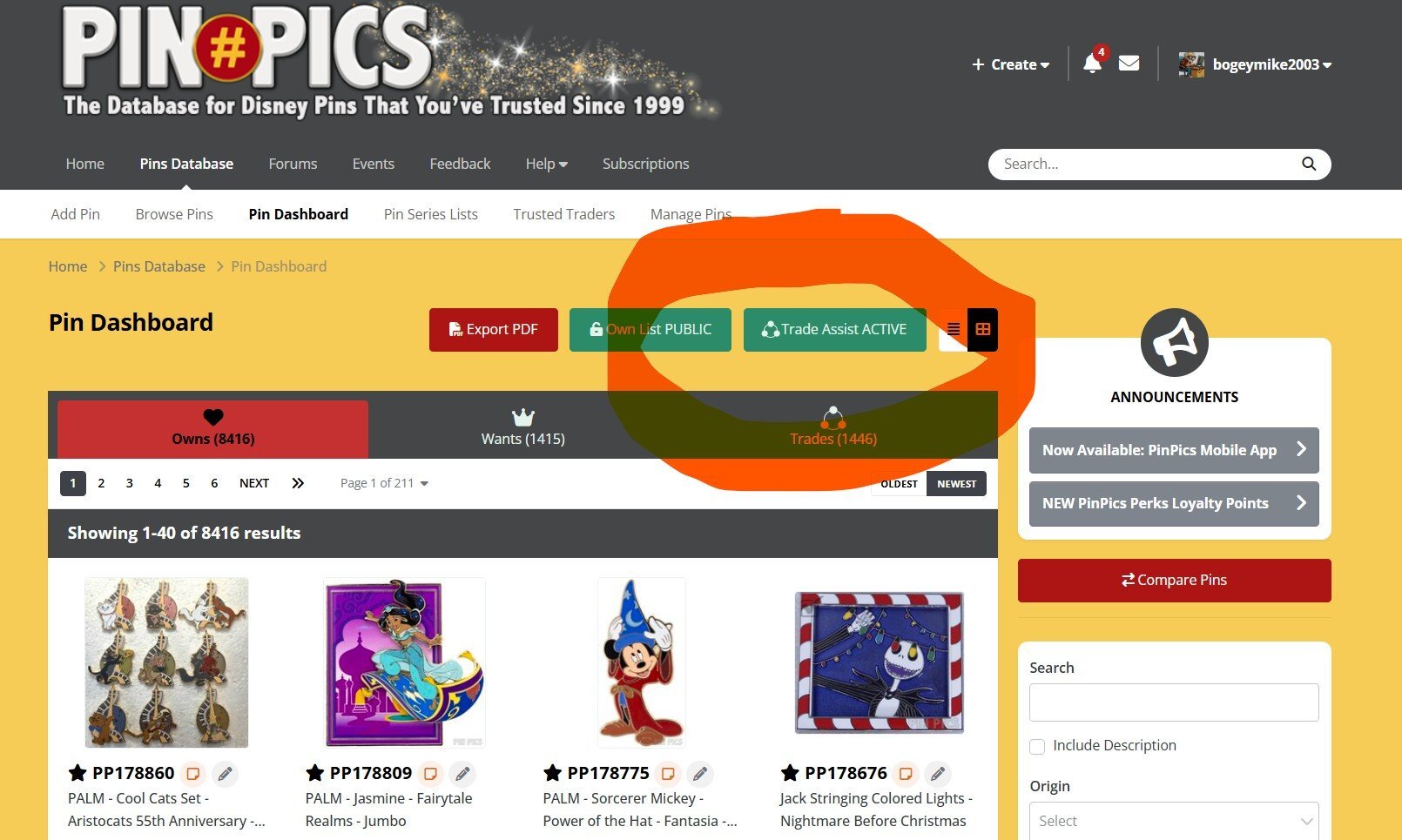Screen dimensions: 1402x840
Task: Expand the Origin select dropdown
Action: (1174, 821)
